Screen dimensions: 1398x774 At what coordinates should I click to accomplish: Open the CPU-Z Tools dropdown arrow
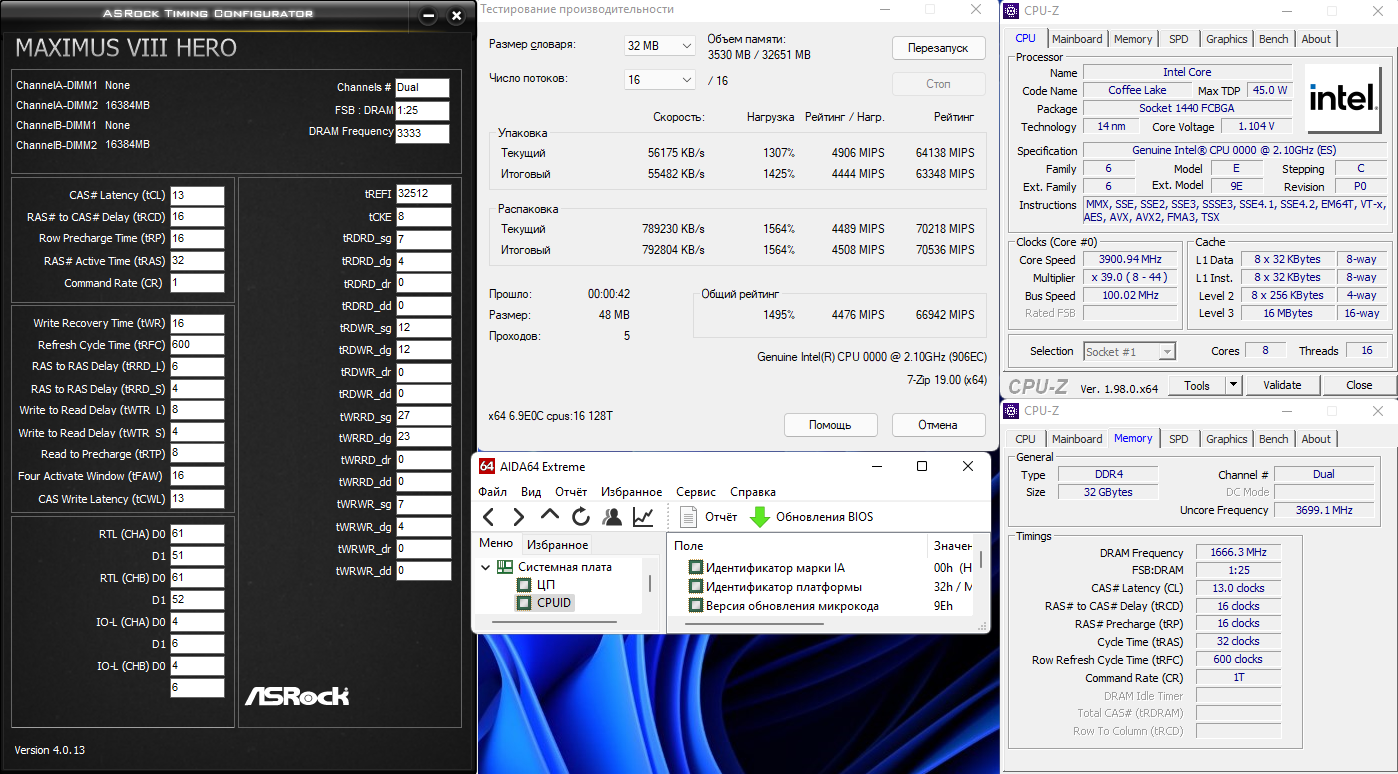click(x=1233, y=385)
